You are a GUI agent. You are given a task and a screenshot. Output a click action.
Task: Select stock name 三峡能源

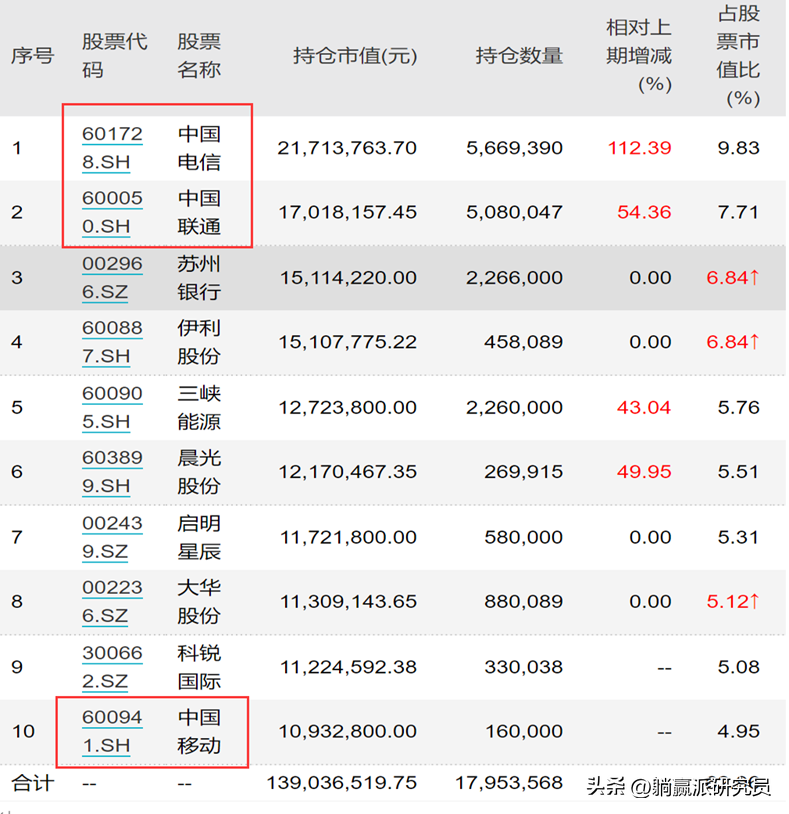click(x=199, y=408)
